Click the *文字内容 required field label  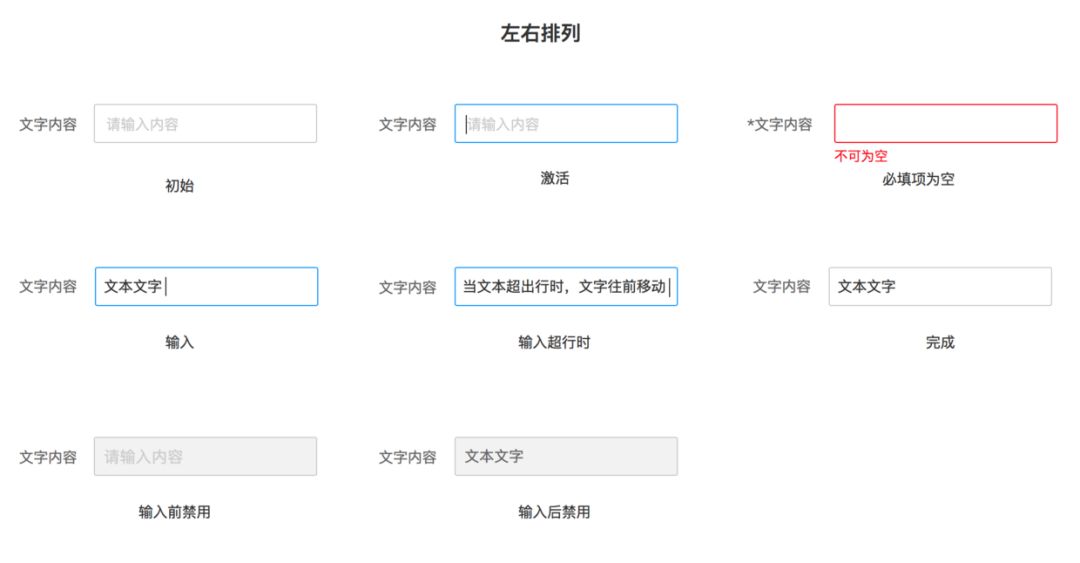click(x=780, y=125)
